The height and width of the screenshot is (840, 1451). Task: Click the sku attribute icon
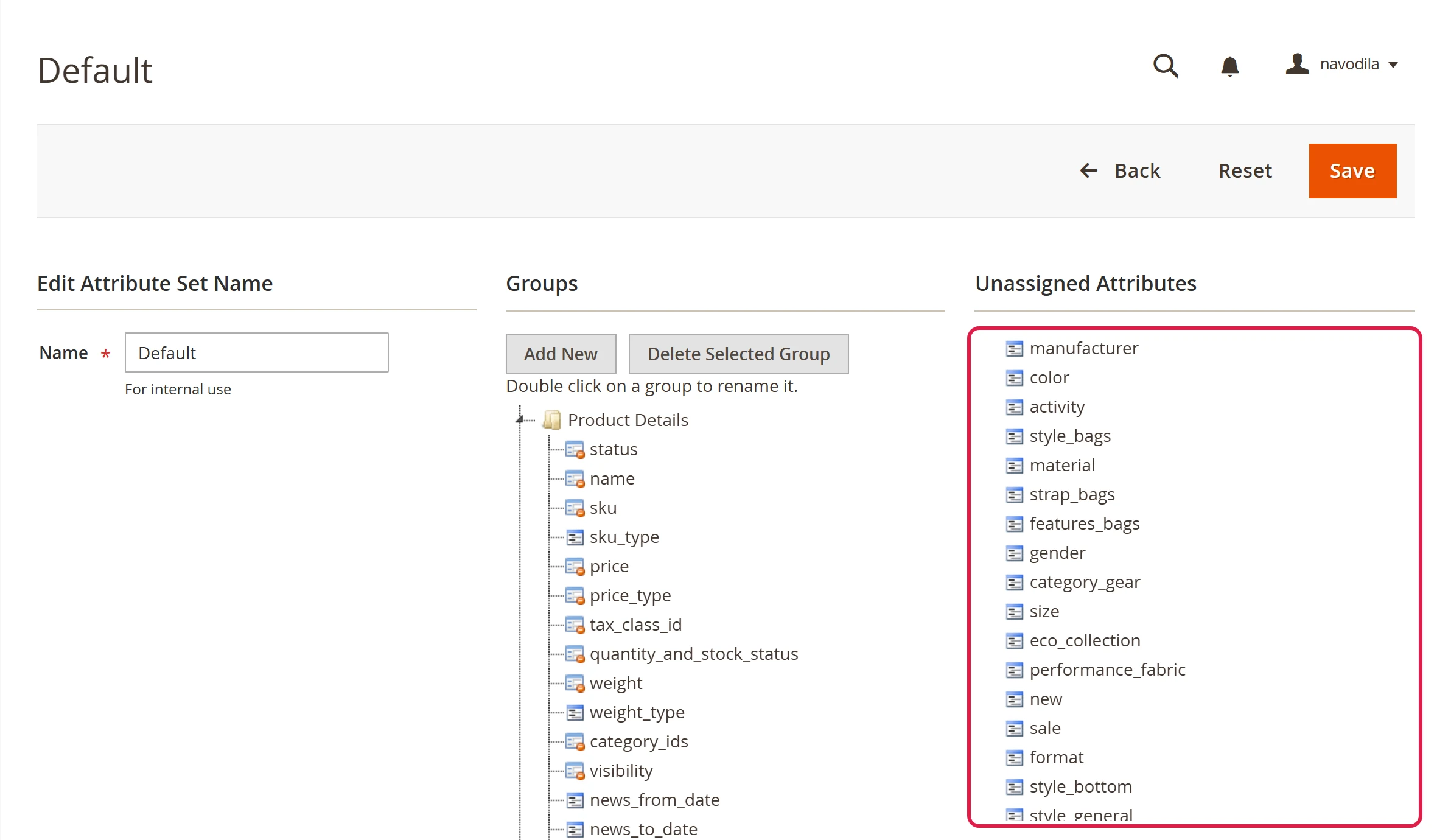coord(575,508)
